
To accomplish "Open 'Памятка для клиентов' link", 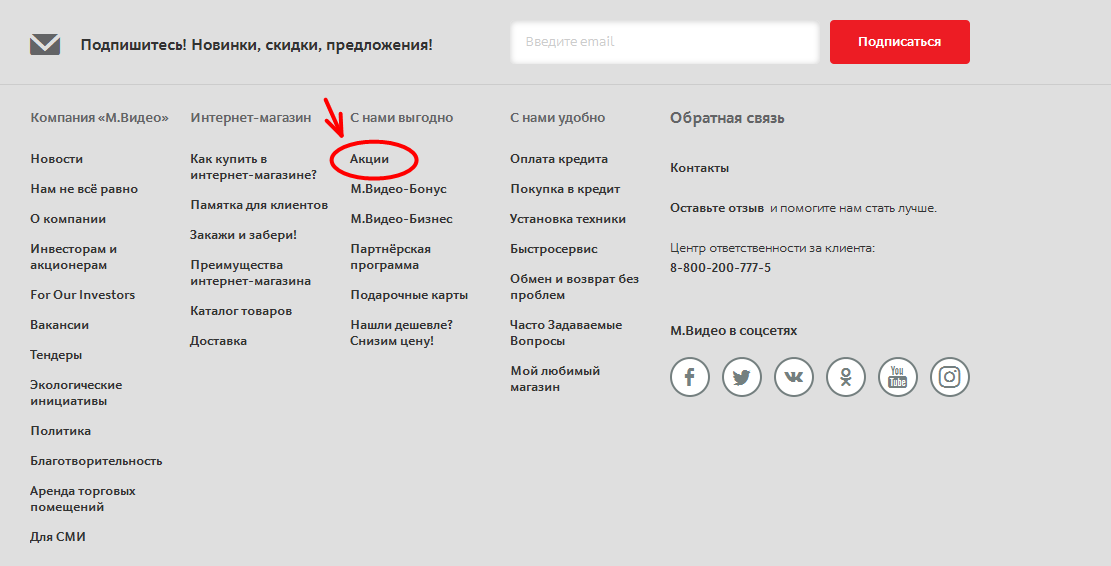I will click(x=259, y=205).
